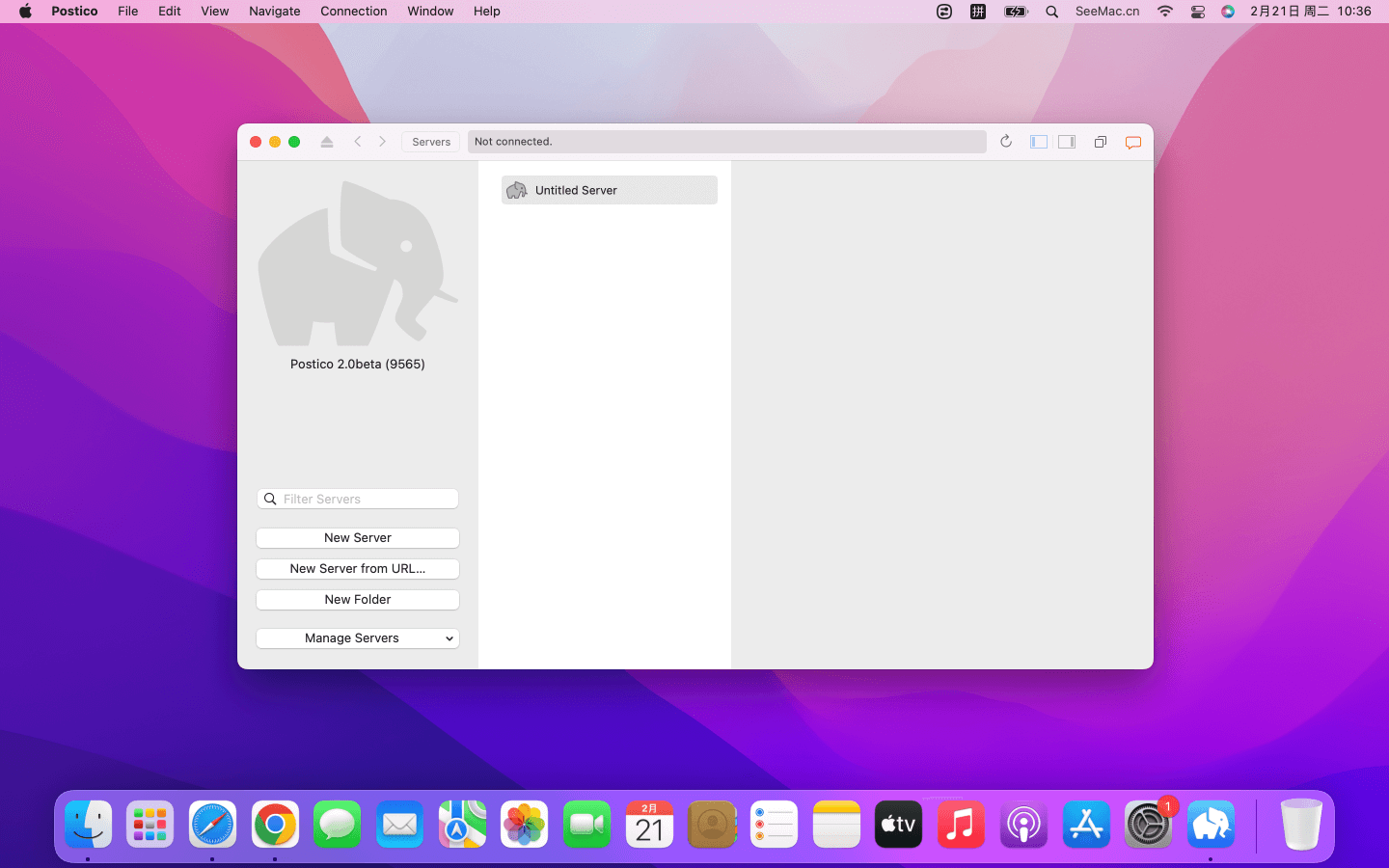The image size is (1389, 868).
Task: Click the Not connected address field
Action: pos(727,142)
